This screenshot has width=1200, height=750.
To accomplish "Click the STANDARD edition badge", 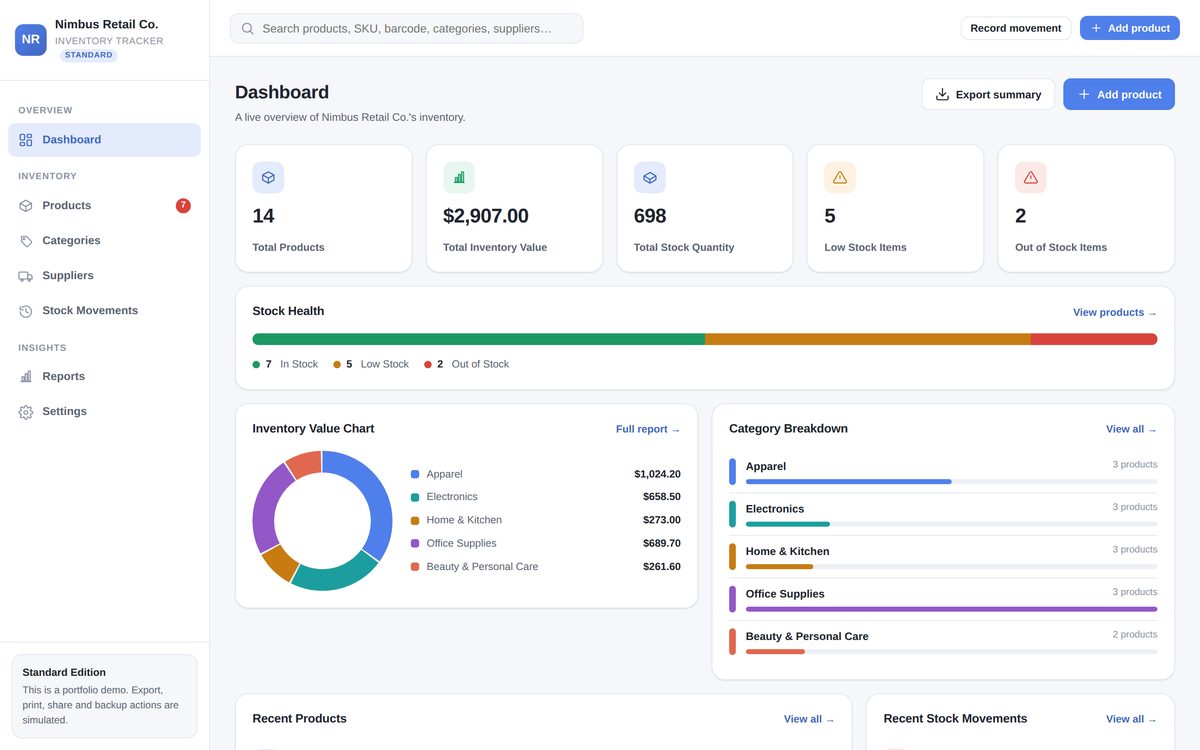I will tap(89, 55).
